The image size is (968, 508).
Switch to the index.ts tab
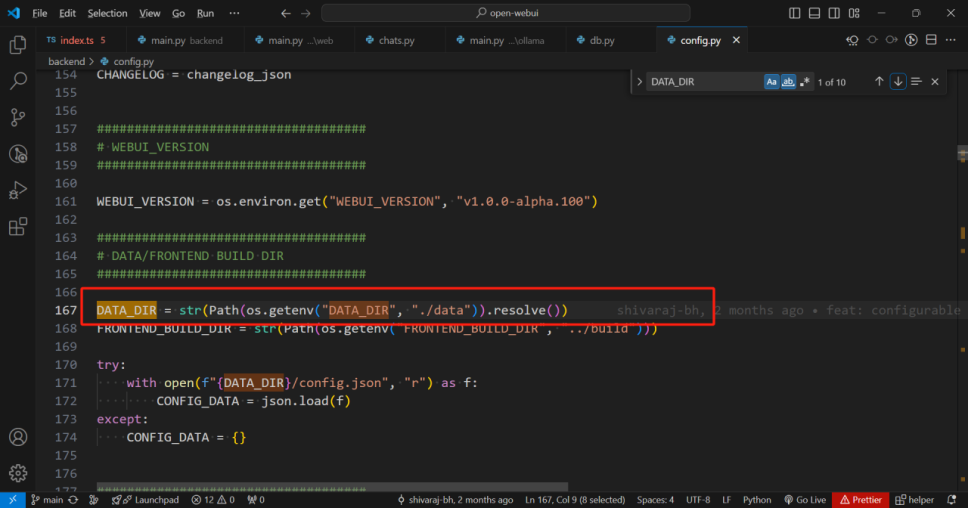(81, 40)
